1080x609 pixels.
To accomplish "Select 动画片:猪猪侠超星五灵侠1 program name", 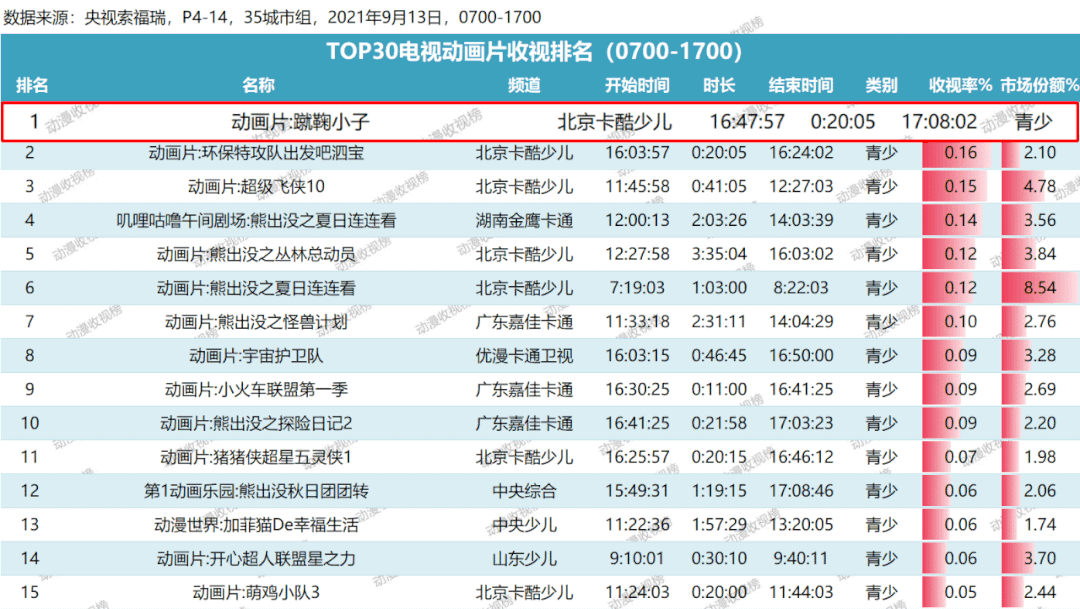I will click(256, 457).
